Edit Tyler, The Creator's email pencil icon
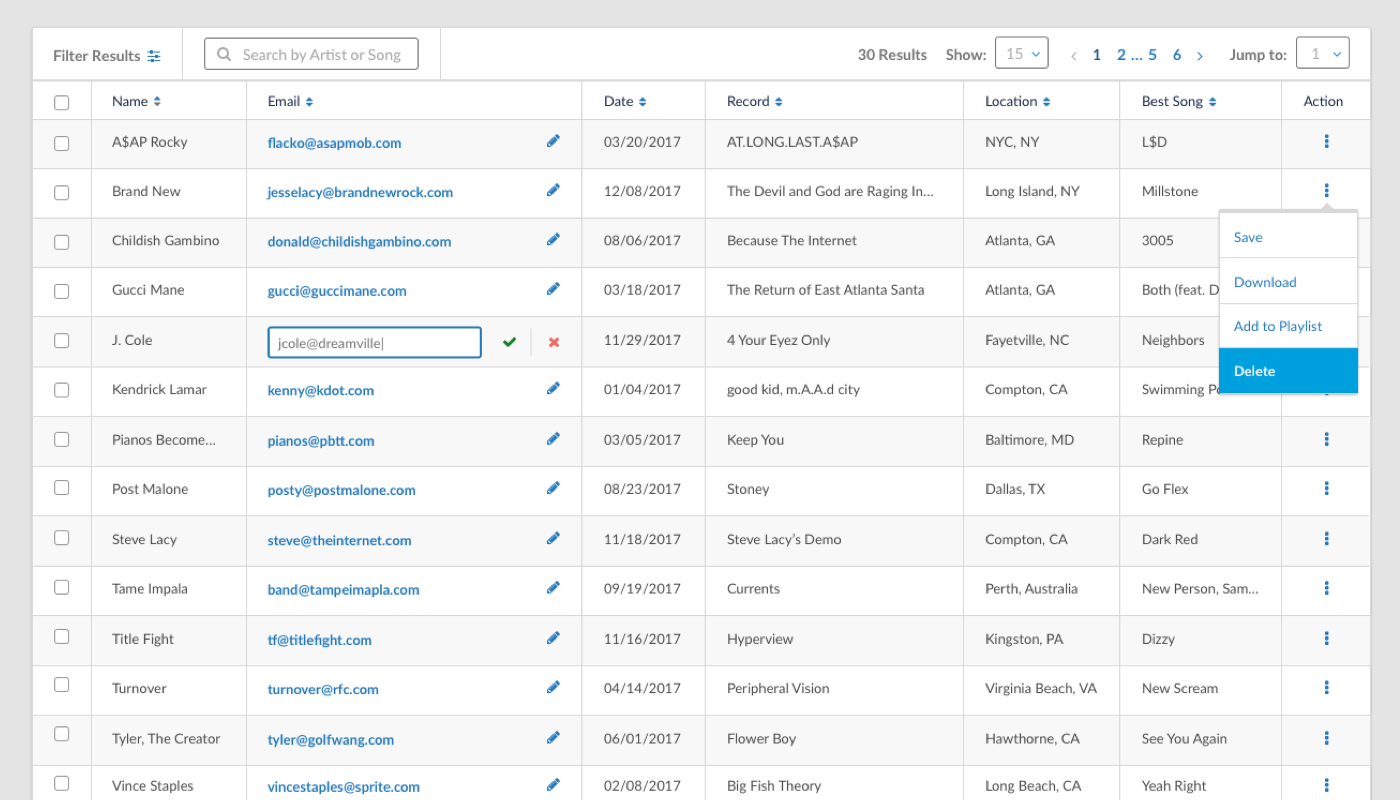 tap(553, 738)
